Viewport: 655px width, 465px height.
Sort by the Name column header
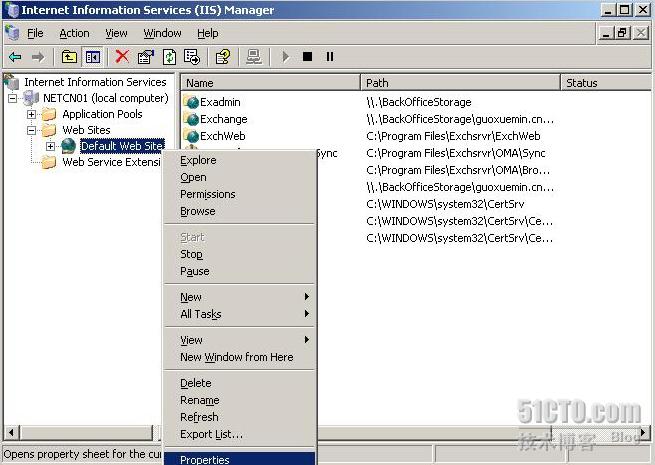(x=270, y=83)
